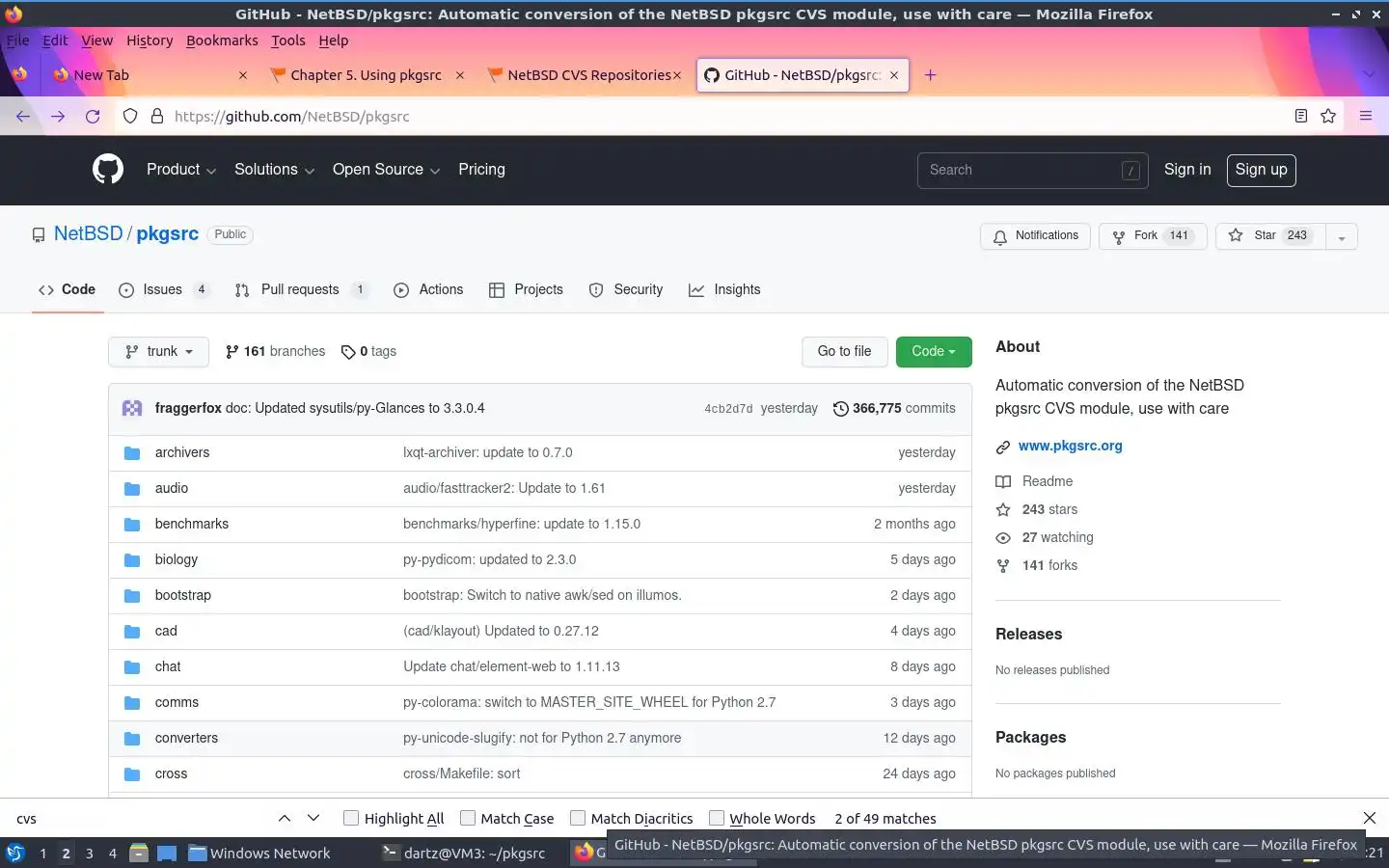Click the browser forward arrow

58,116
